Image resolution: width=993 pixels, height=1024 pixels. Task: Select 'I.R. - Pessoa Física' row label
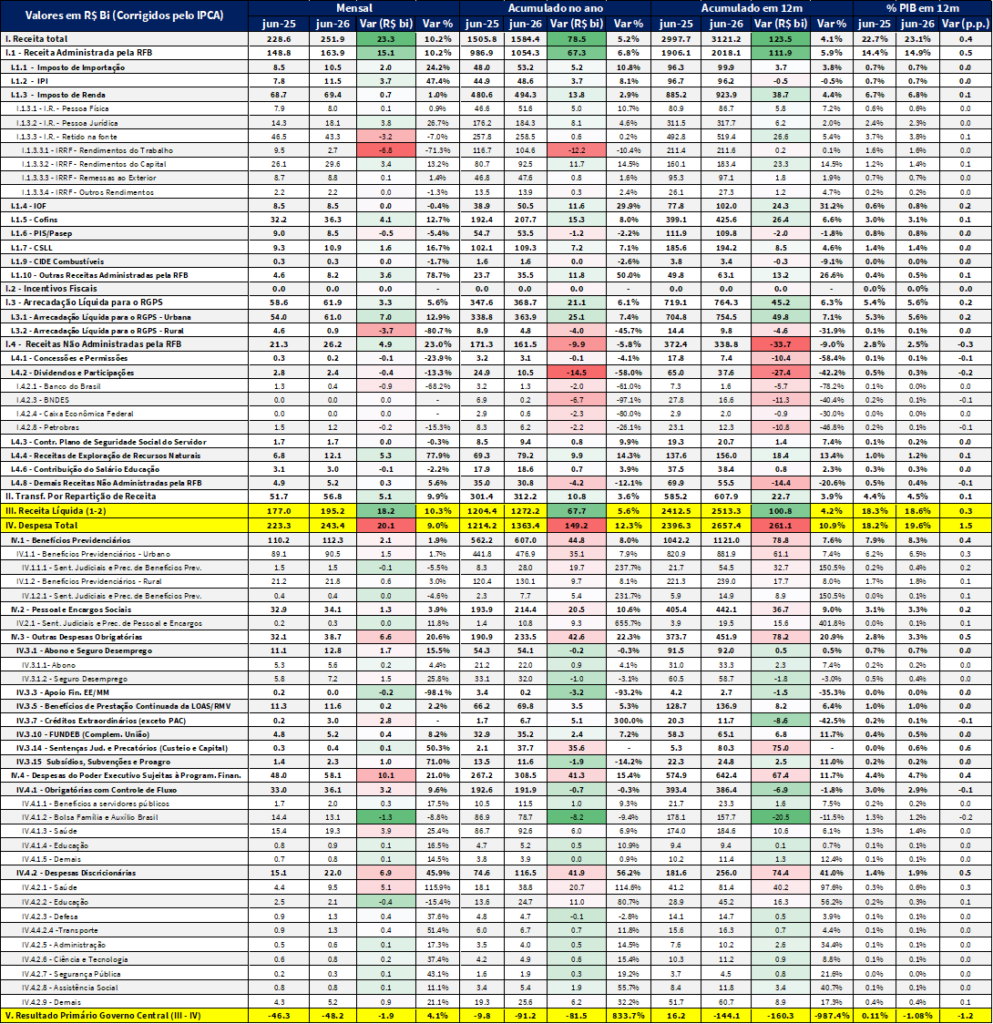click(x=63, y=108)
